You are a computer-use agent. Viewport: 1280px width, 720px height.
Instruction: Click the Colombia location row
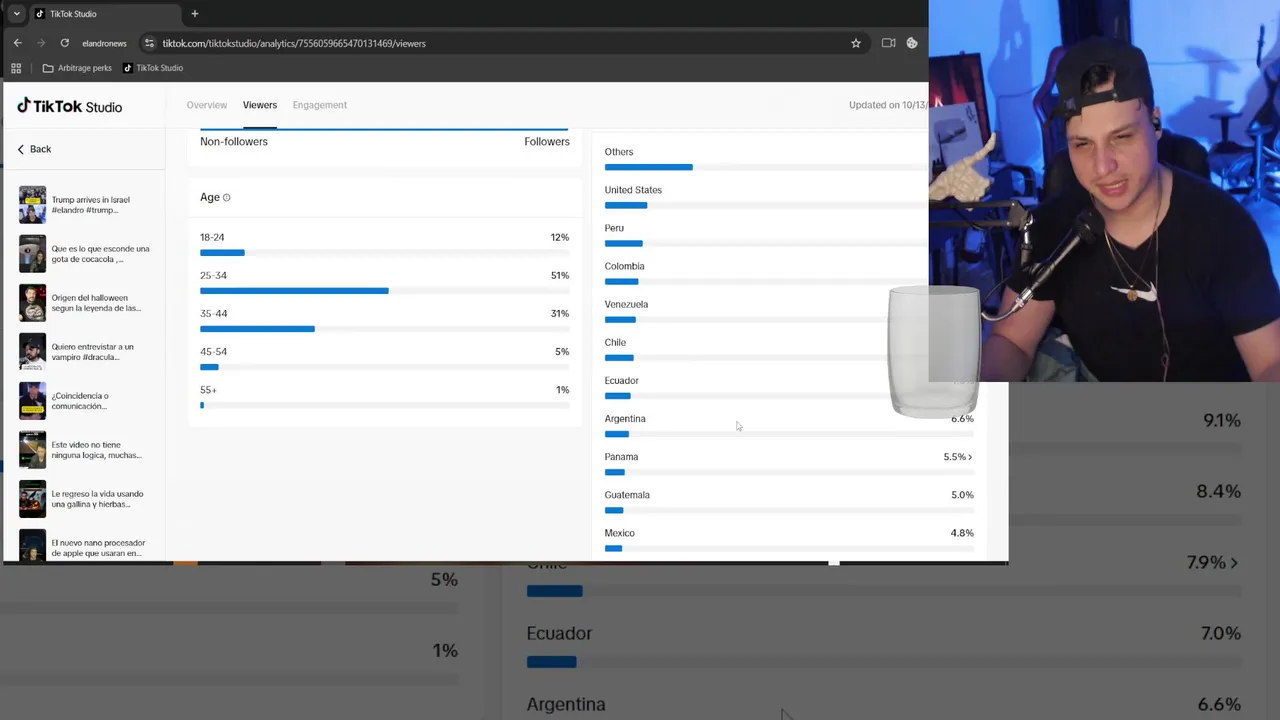pos(766,273)
